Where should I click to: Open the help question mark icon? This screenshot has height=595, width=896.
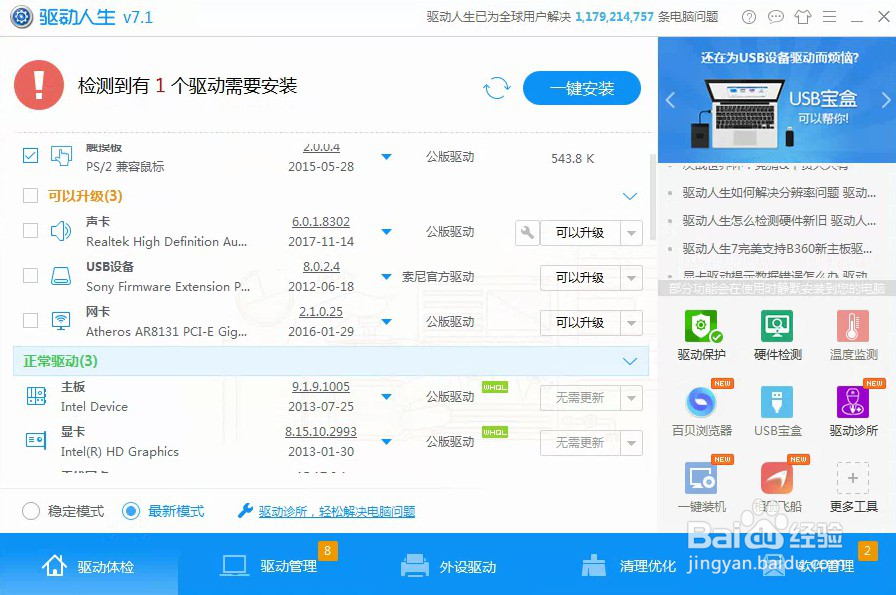tap(749, 17)
